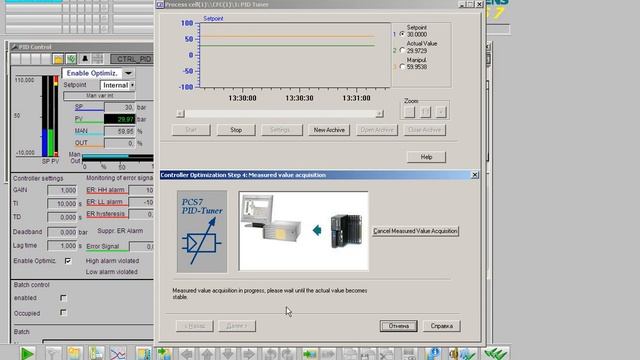Screen dimensions: 640x360
Task: Click the PCS7 PID-Tuner logo image
Action: 202,231
